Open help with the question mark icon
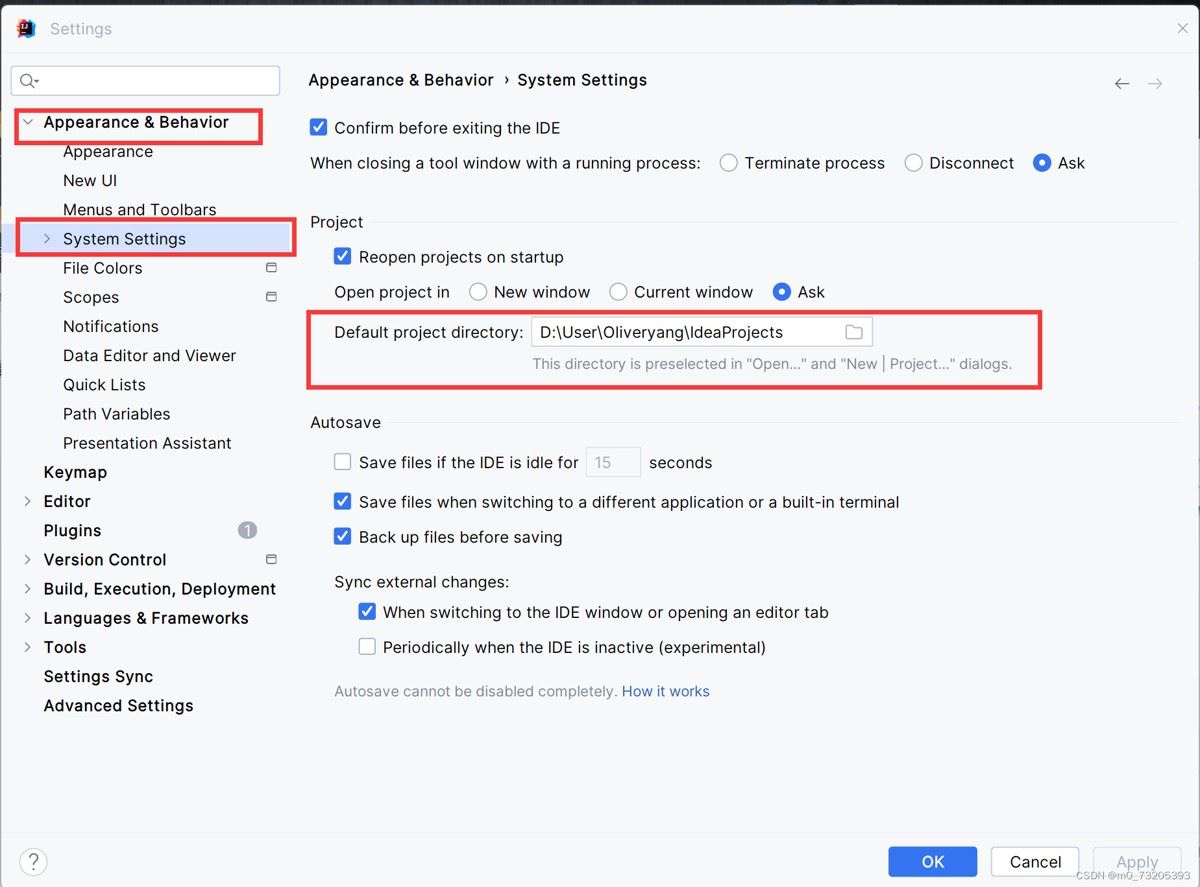The image size is (1200, 887). [x=33, y=861]
